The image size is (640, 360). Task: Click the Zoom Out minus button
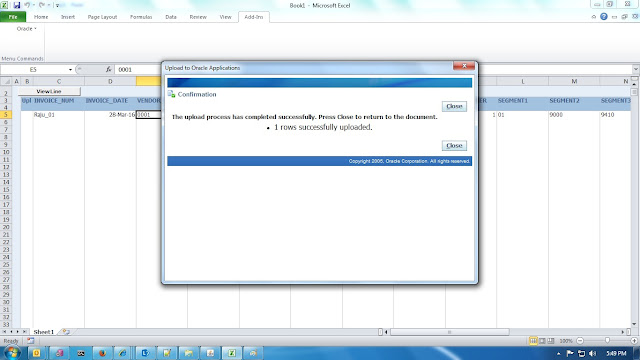tap(580, 341)
